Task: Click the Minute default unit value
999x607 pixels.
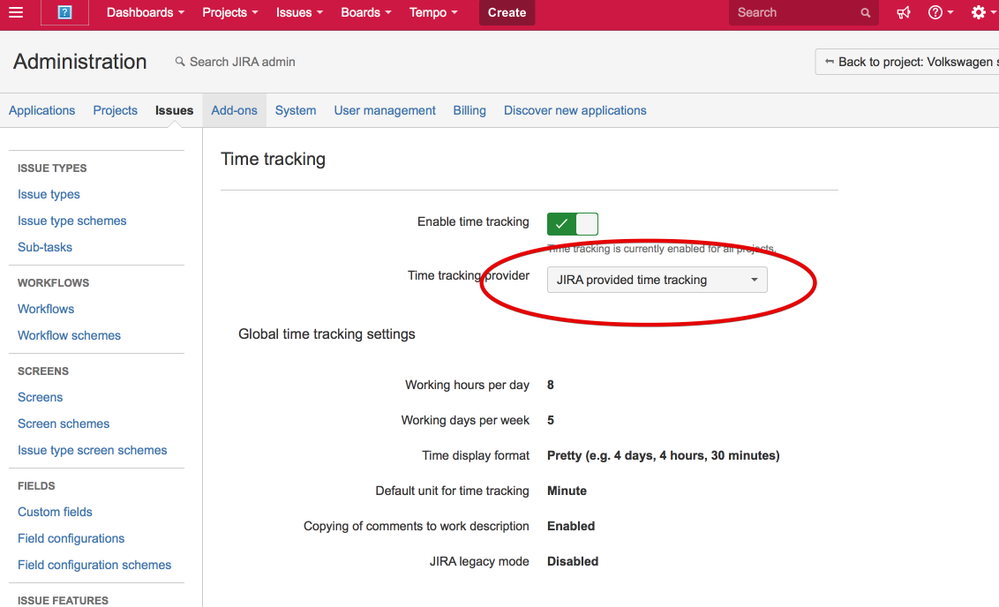Action: pyautogui.click(x=567, y=491)
